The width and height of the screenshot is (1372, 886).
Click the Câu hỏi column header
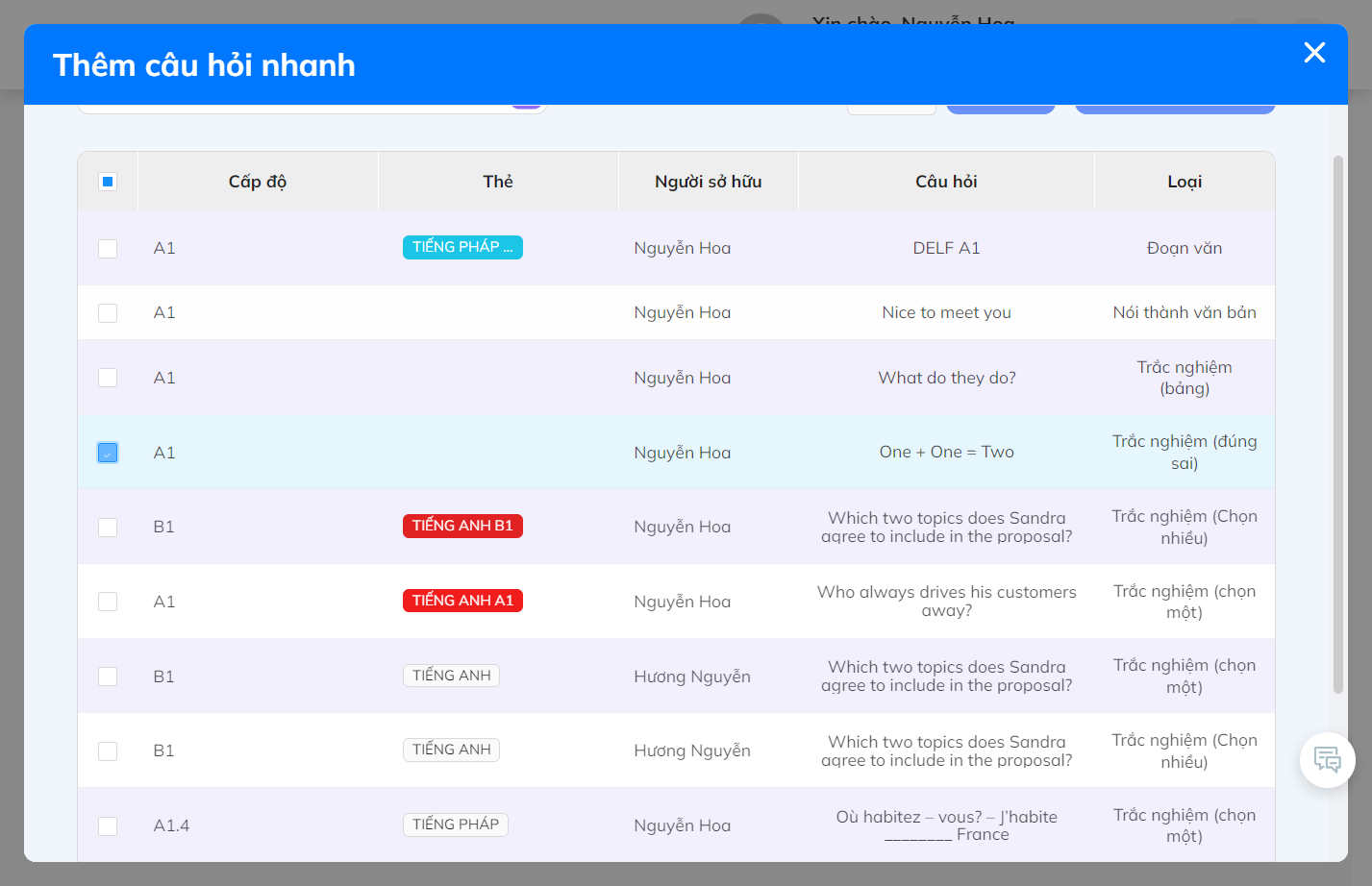click(x=946, y=182)
